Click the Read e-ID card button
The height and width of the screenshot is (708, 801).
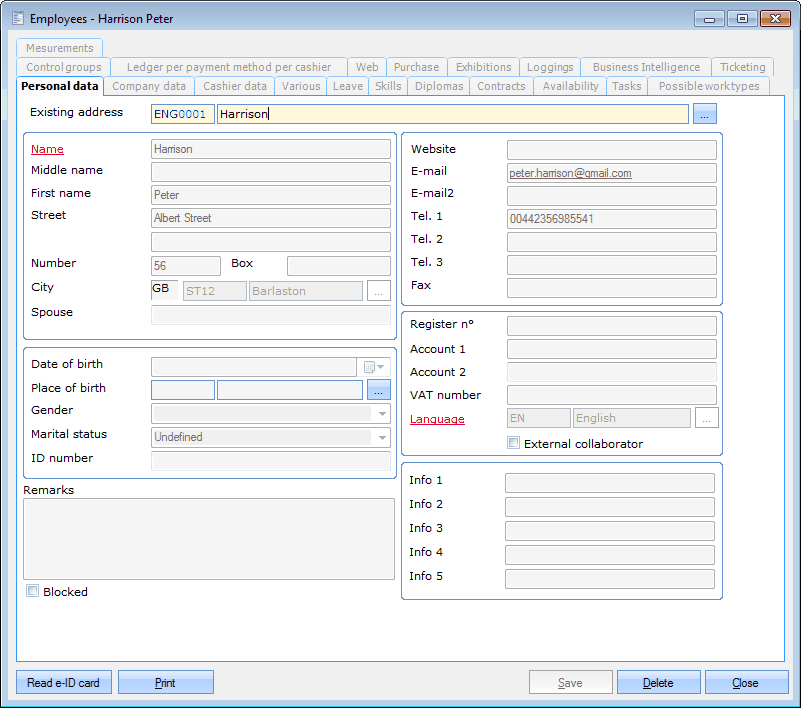[63, 683]
